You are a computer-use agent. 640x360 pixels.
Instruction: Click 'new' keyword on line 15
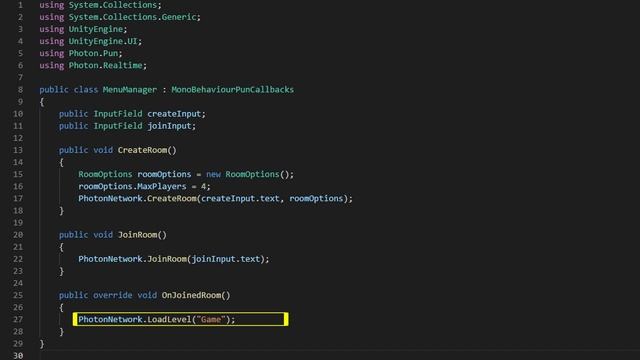click(x=213, y=174)
